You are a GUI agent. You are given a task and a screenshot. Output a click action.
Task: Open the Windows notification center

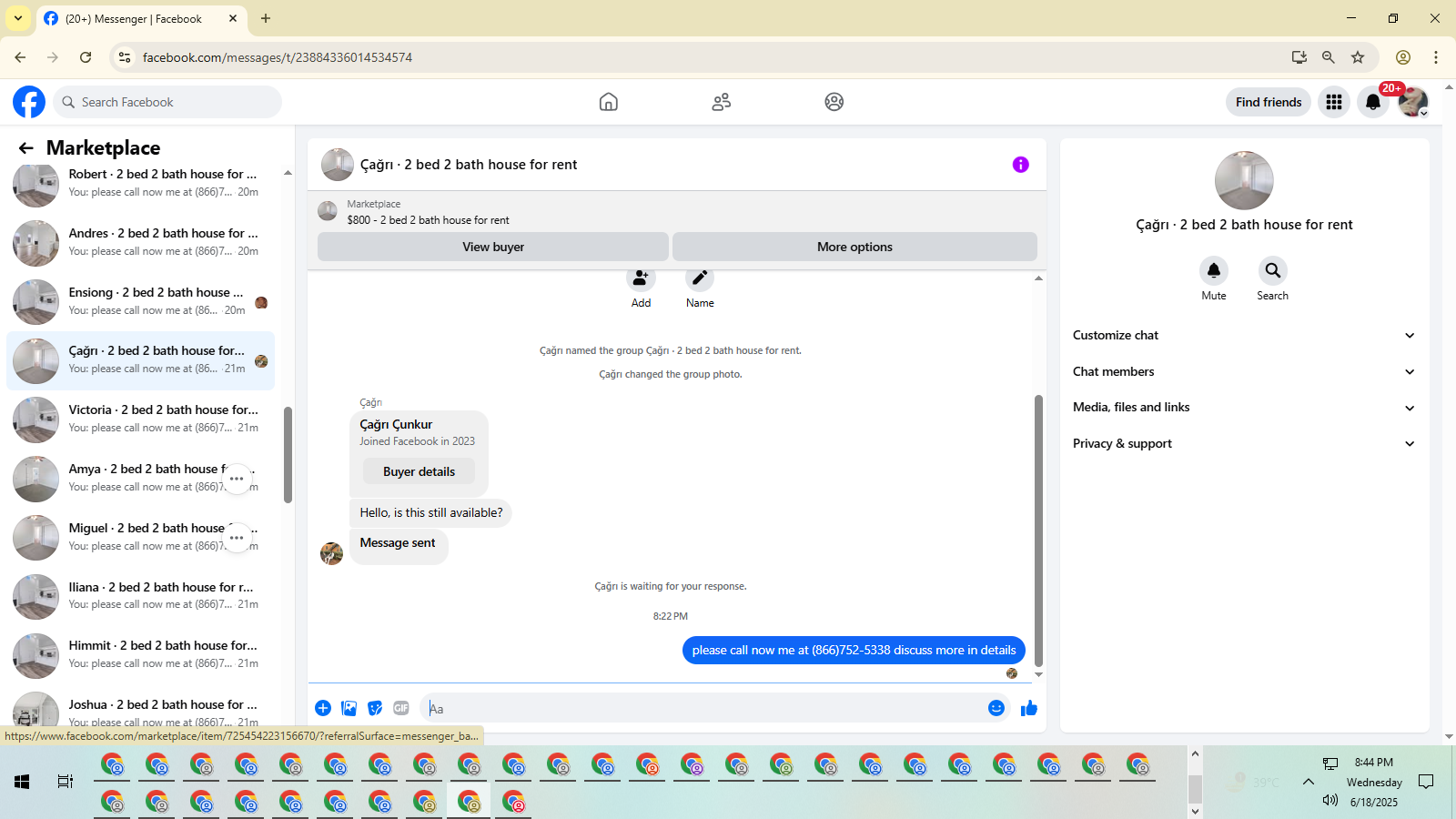(x=1426, y=782)
